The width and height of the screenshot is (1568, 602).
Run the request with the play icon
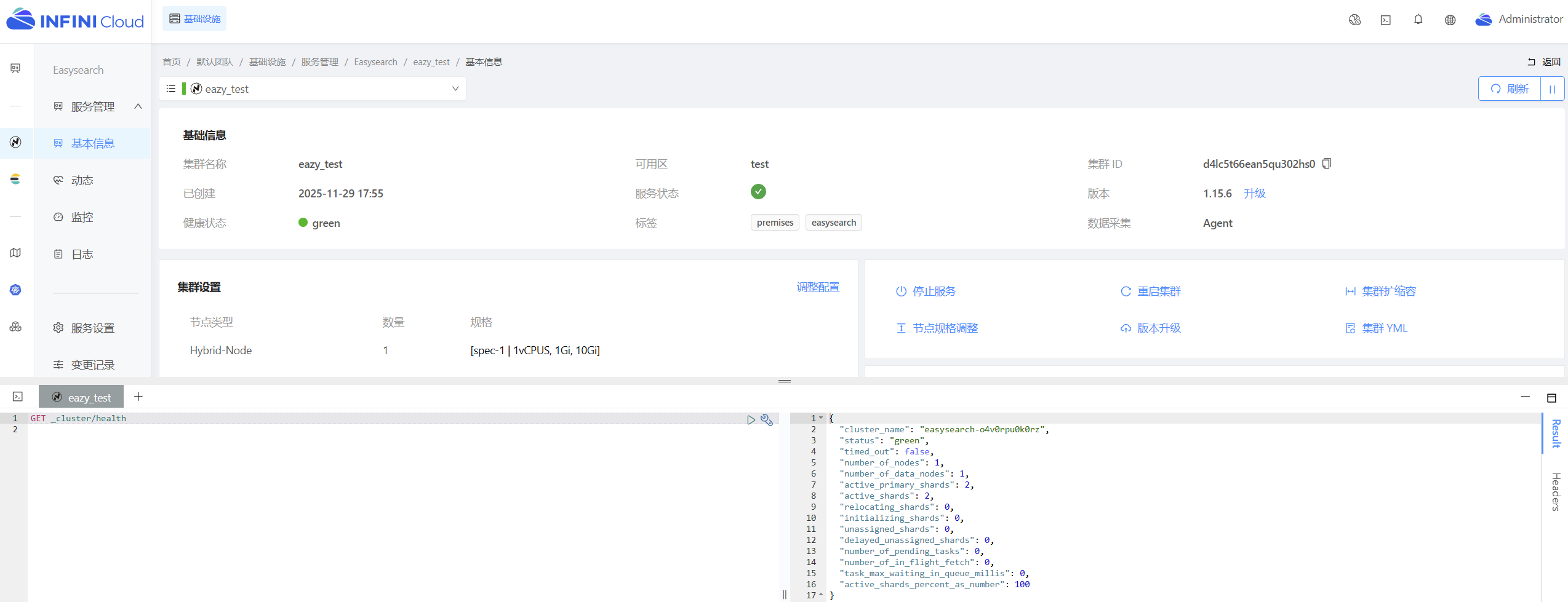[751, 419]
